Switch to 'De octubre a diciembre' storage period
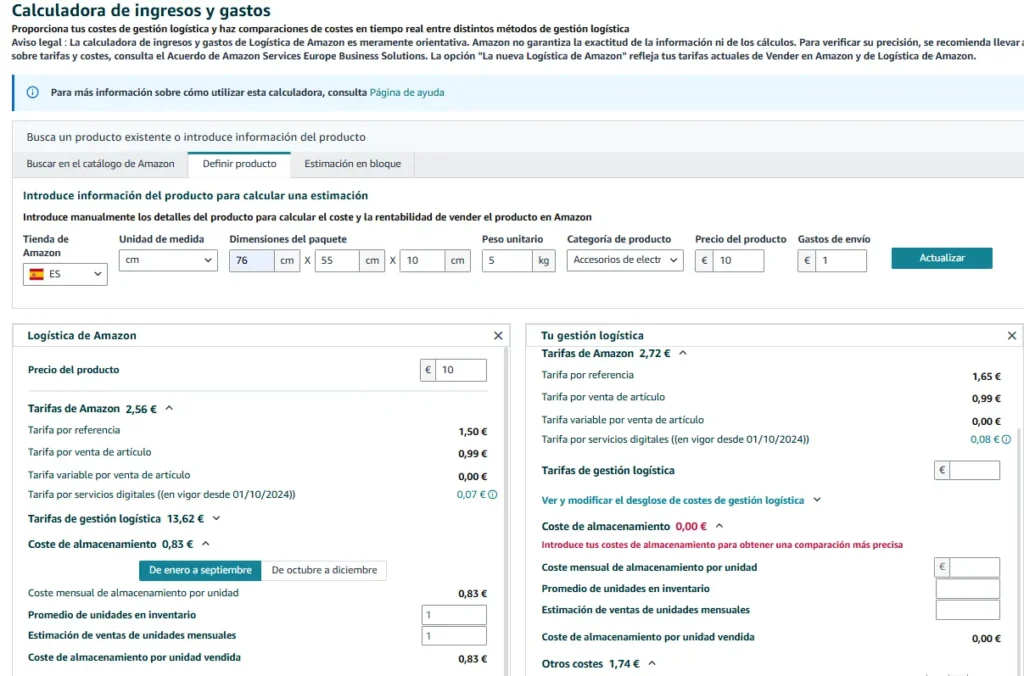The width and height of the screenshot is (1024, 676). pos(324,570)
